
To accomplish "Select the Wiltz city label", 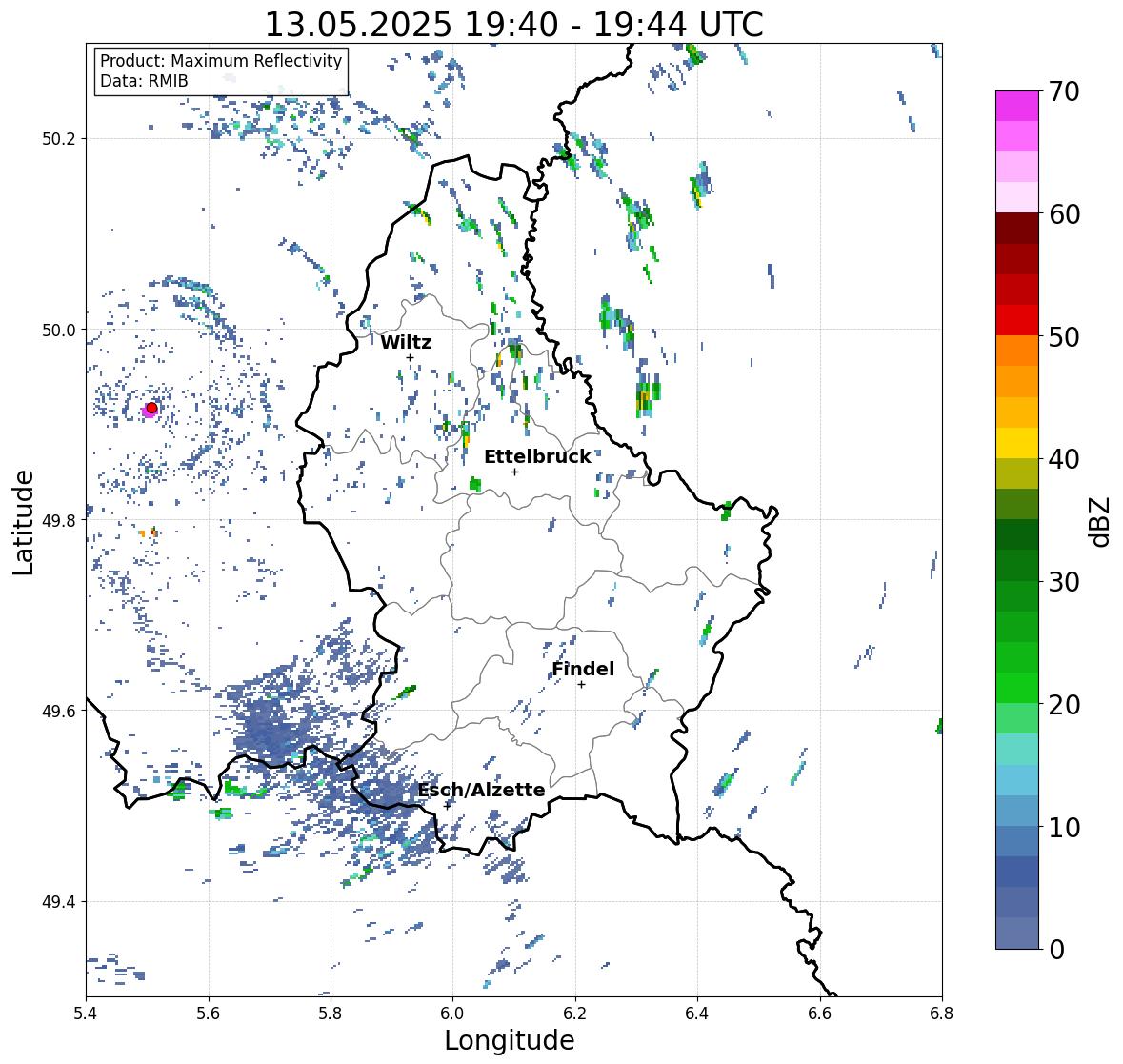I will click(406, 342).
